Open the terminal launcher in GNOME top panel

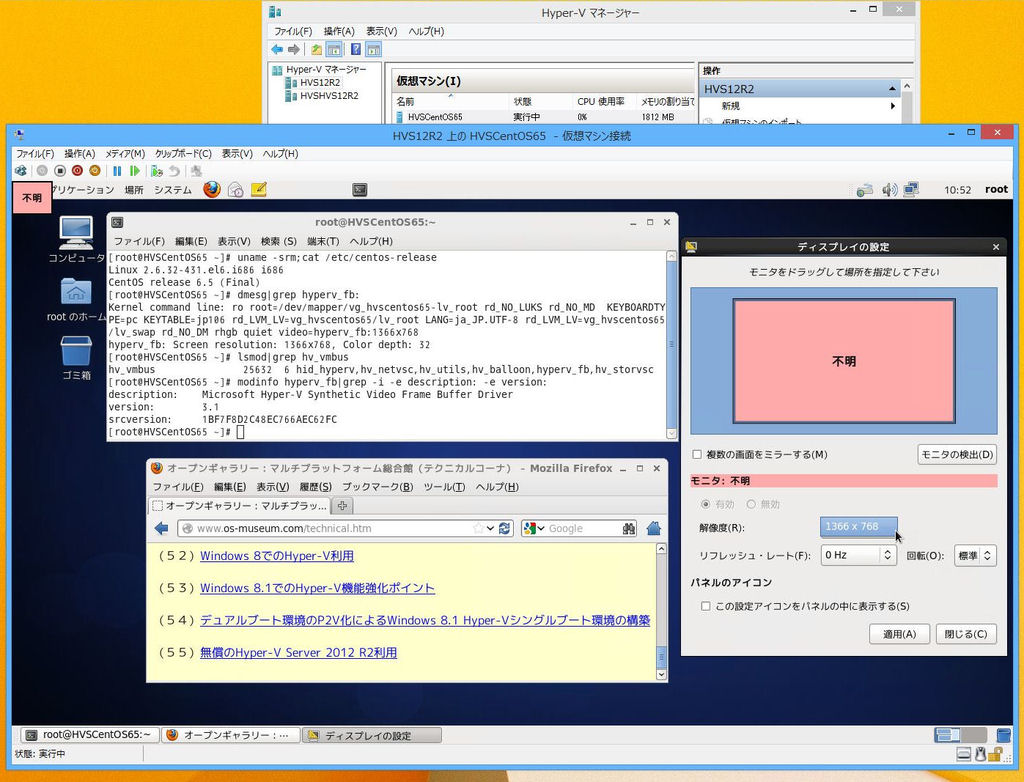tap(359, 190)
